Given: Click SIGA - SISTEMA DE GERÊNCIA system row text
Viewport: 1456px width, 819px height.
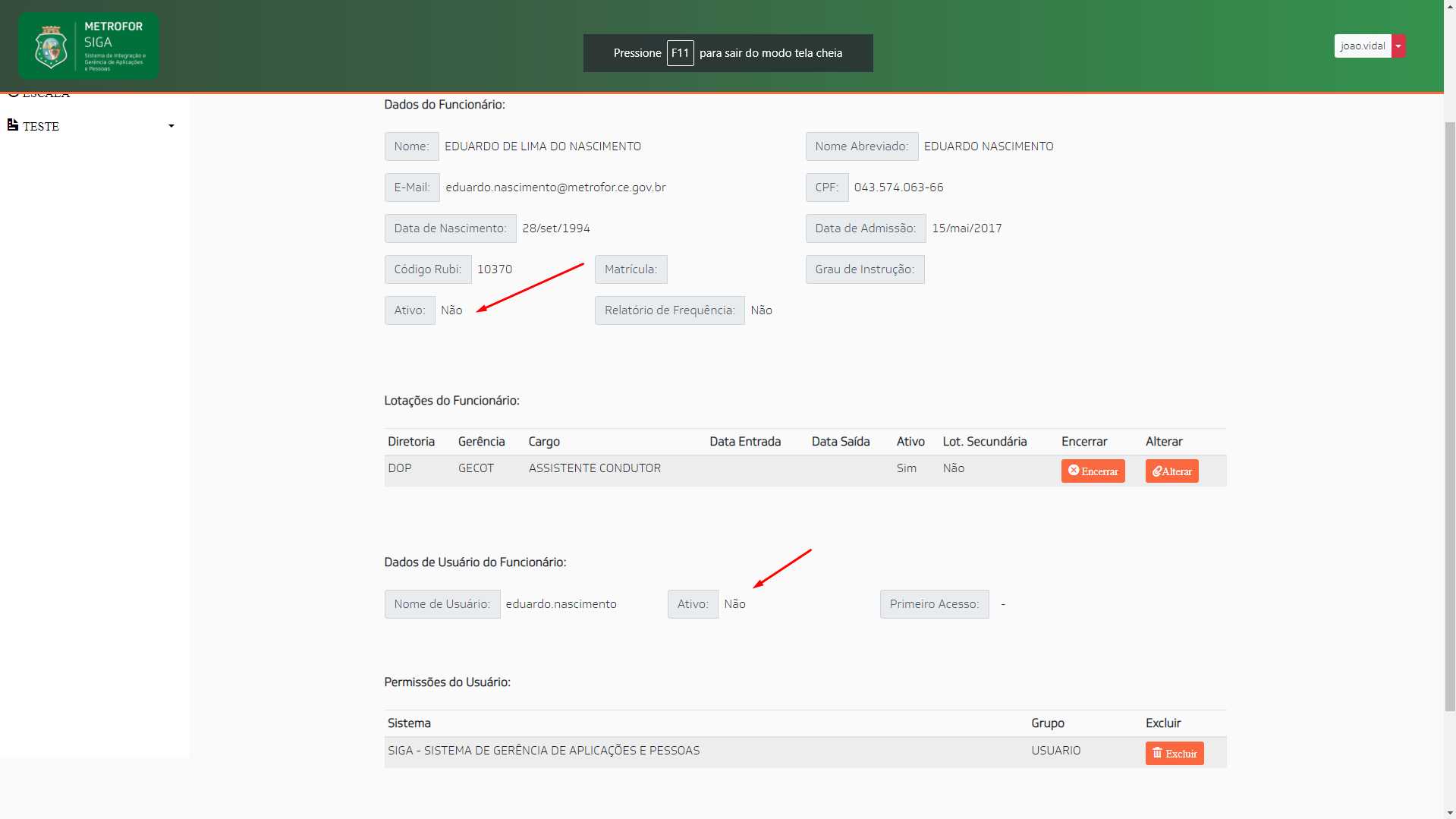Looking at the screenshot, I should click(543, 751).
